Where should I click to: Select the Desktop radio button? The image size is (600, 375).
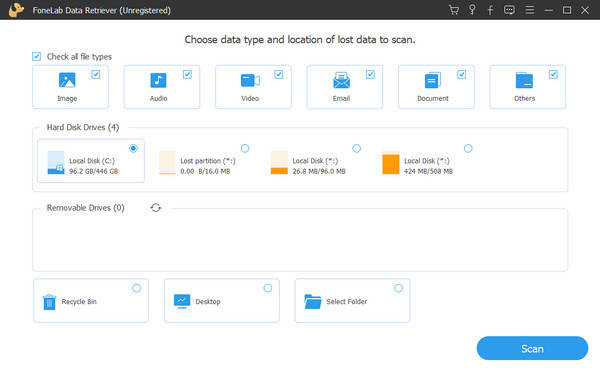click(268, 288)
